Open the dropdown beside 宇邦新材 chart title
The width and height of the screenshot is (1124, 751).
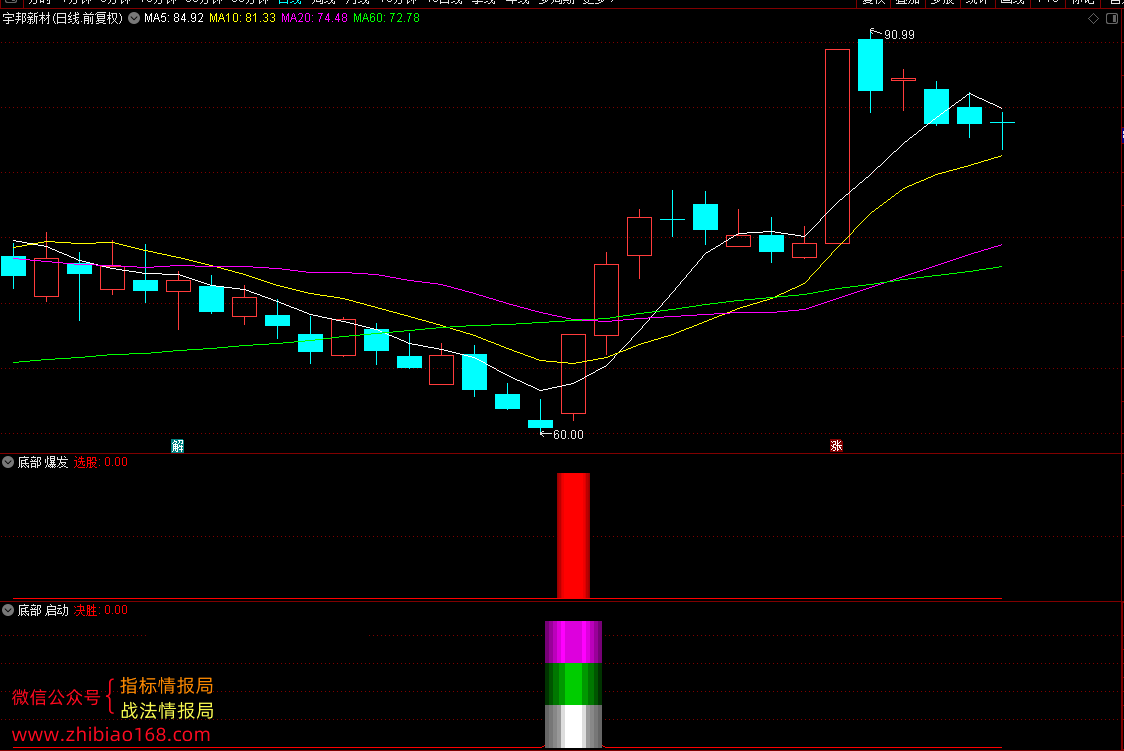pyautogui.click(x=134, y=18)
